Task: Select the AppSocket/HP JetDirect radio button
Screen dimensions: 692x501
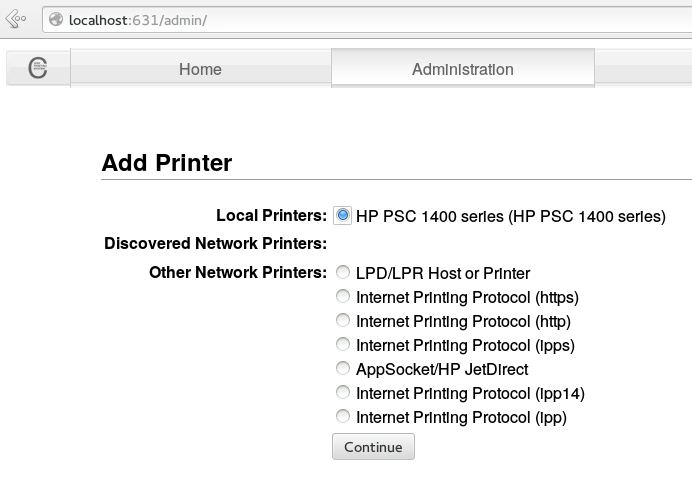Action: [x=344, y=368]
